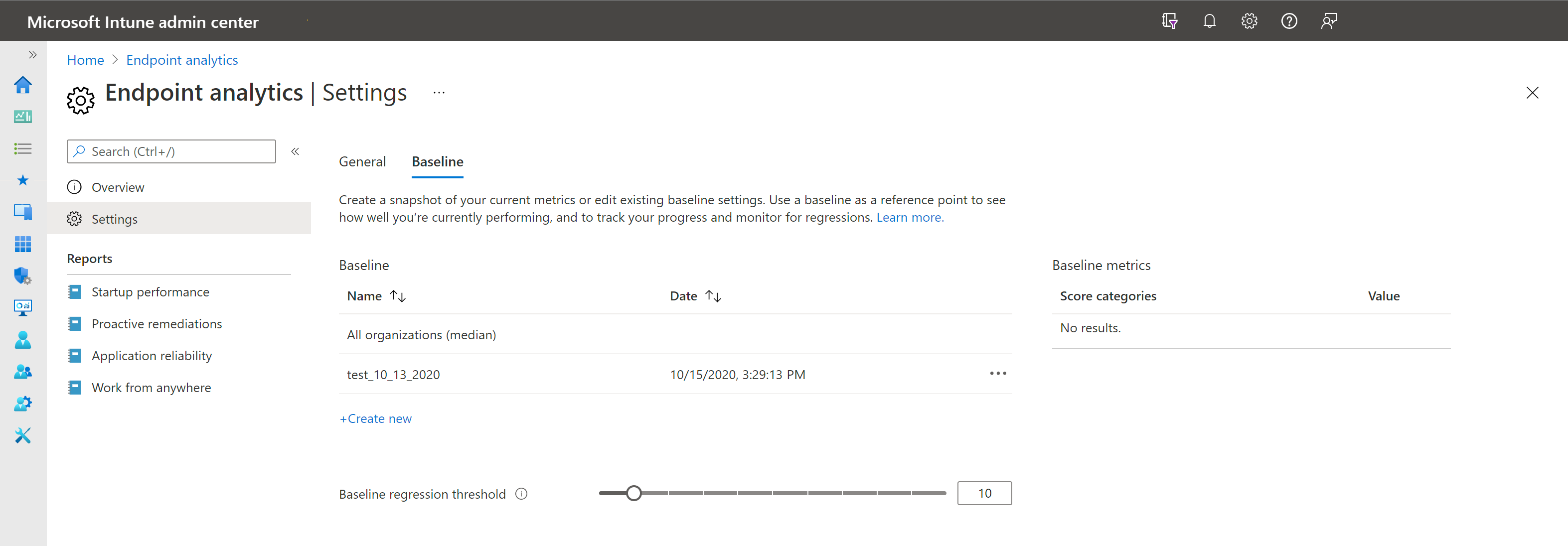Open the notifications bell
This screenshot has width=1568, height=546.
click(x=1210, y=21)
